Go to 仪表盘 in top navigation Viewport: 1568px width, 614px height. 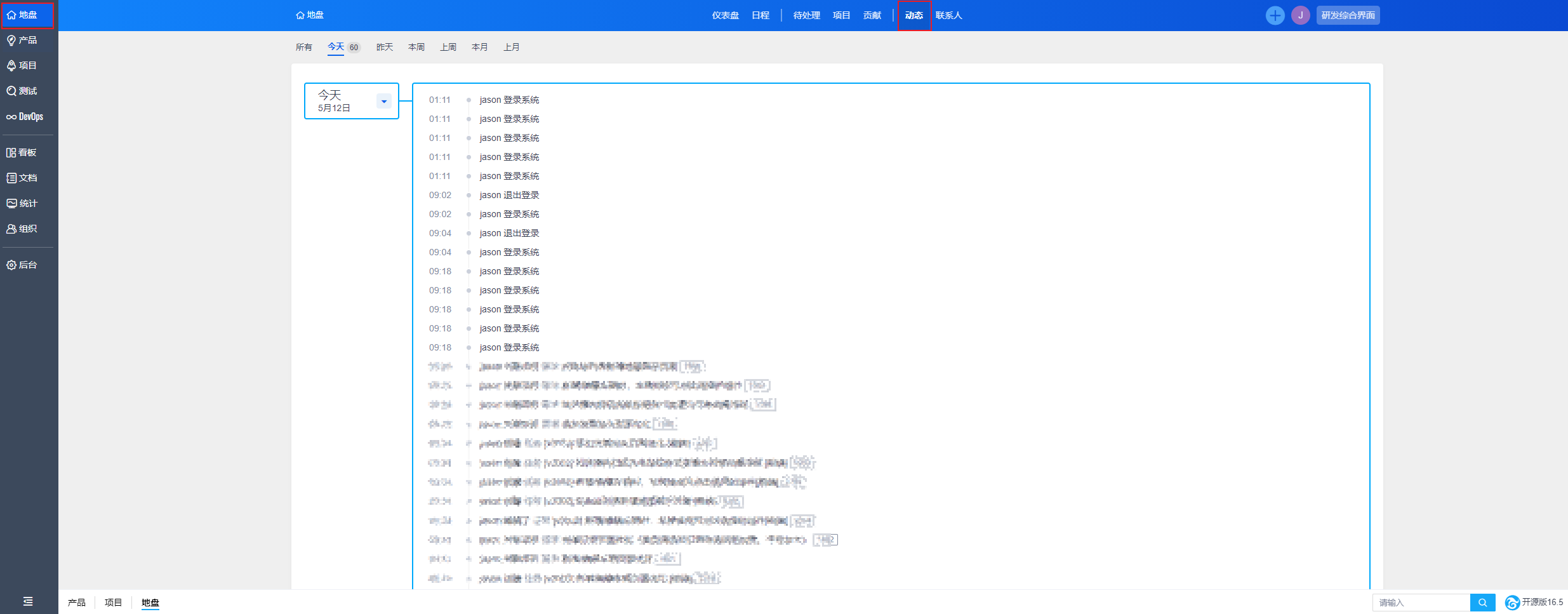point(725,15)
